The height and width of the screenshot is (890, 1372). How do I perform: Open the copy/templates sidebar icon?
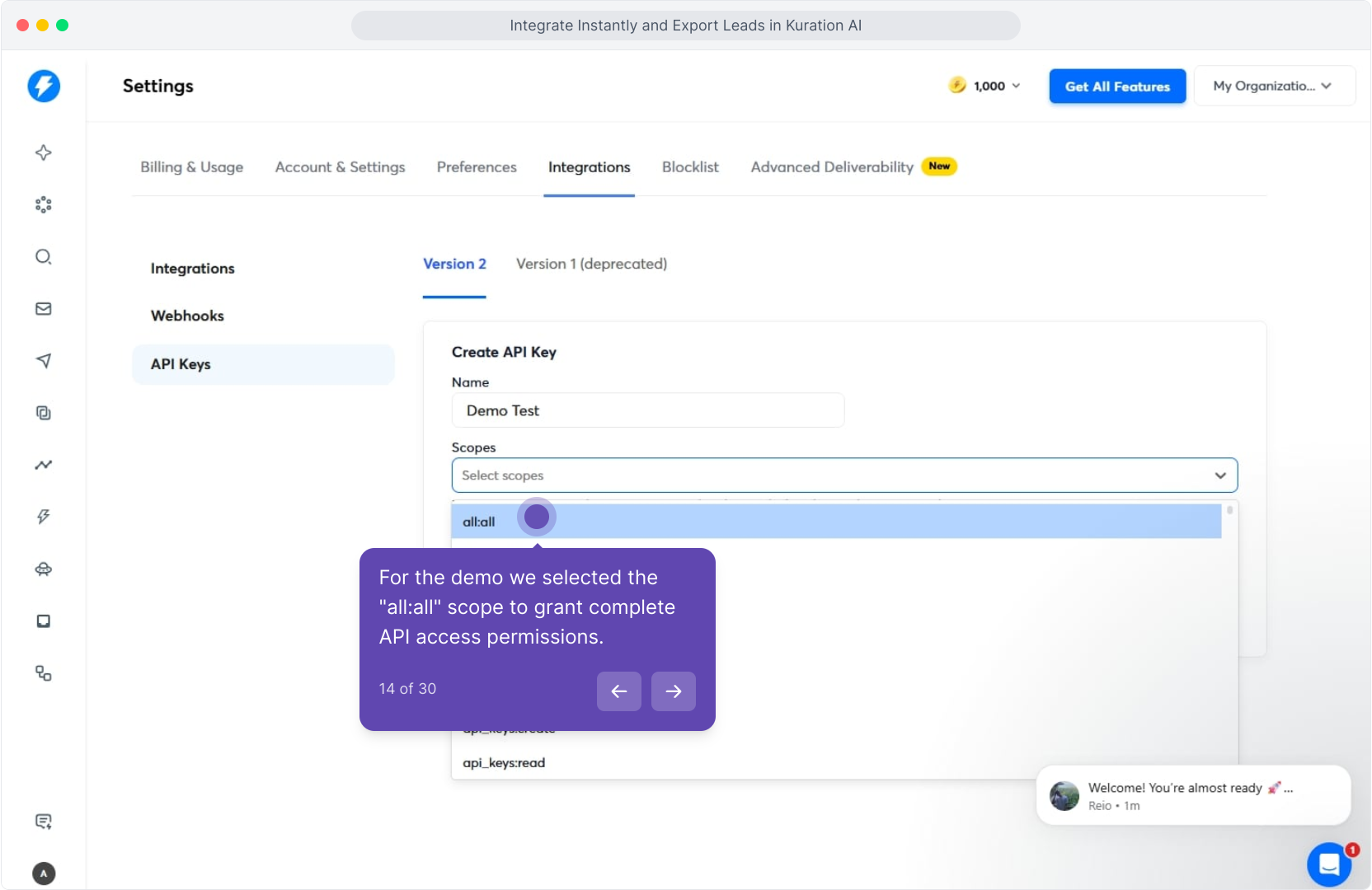tap(44, 413)
